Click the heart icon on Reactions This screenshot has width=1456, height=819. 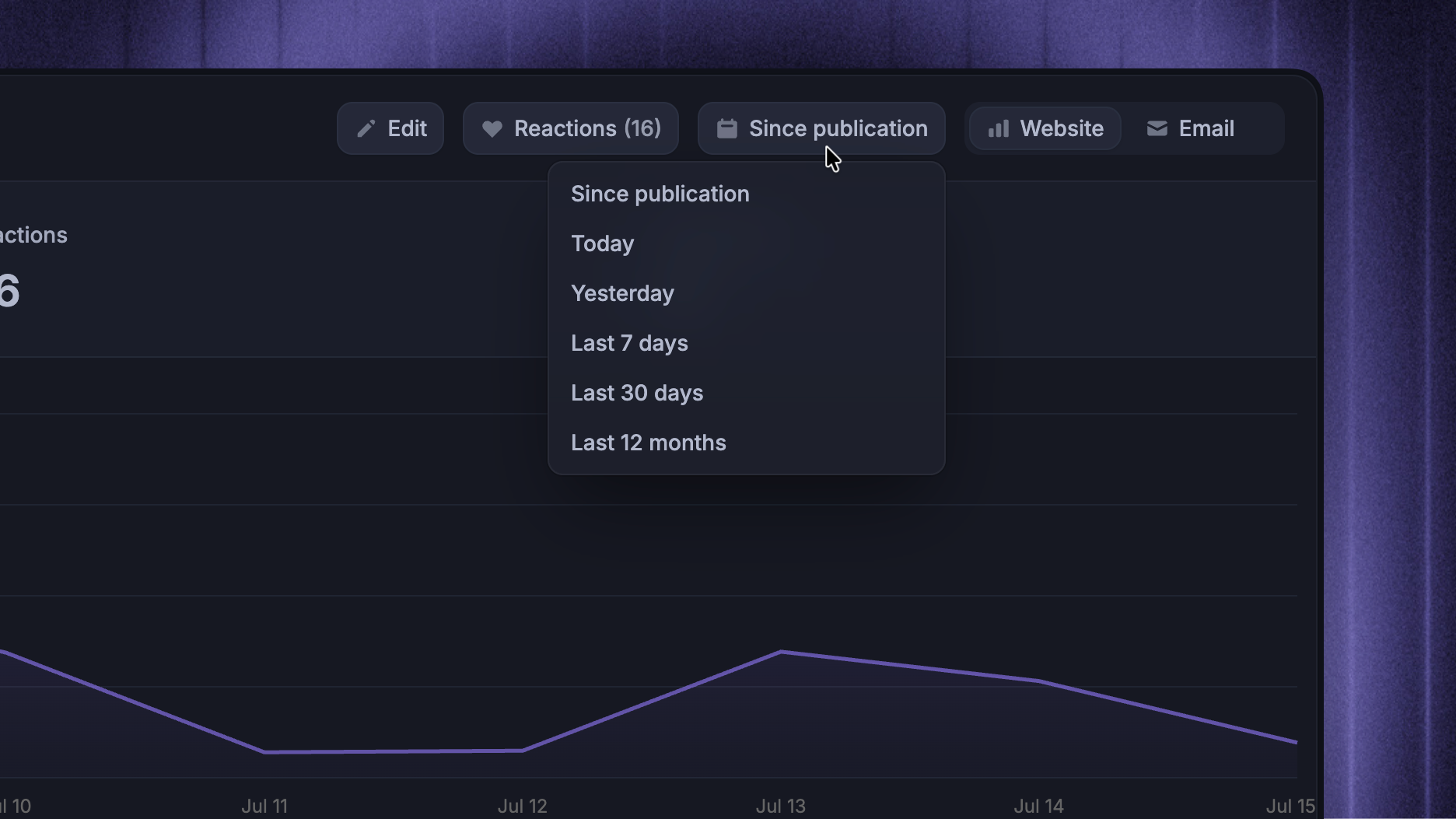[x=492, y=128]
